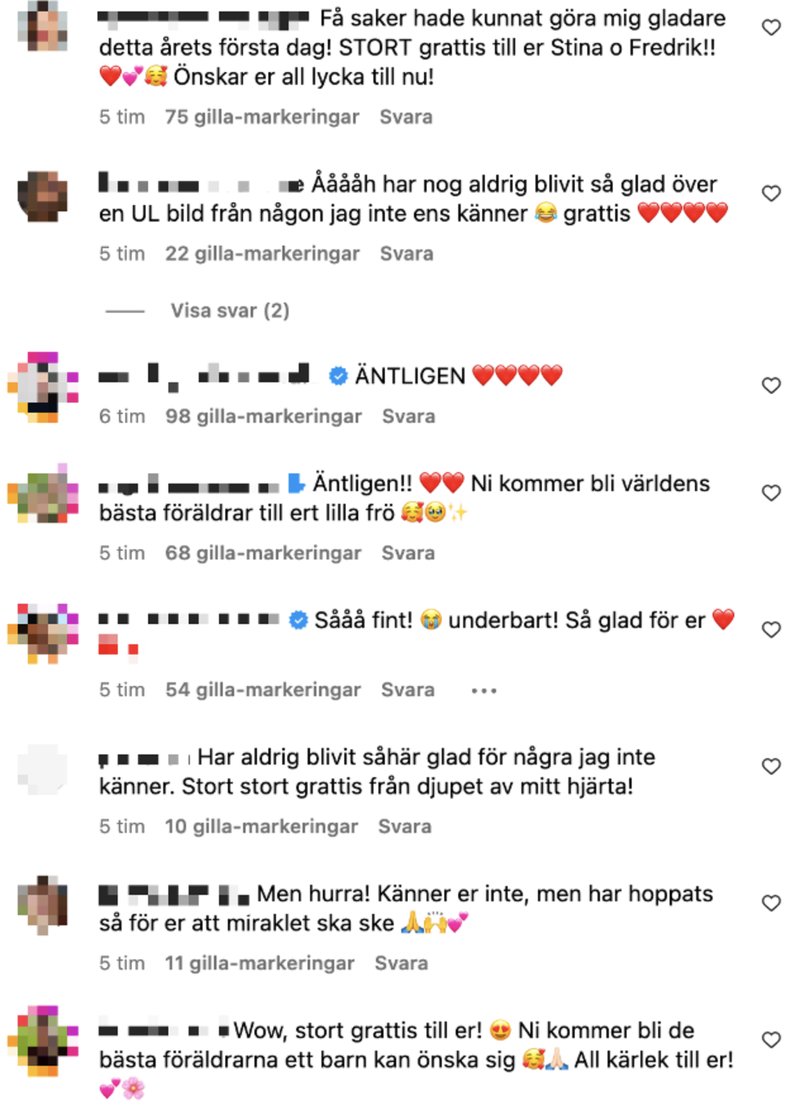Like the "Har aldrig blivit såhär glad" comment
Viewport: 800px width, 1112px height.
(771, 767)
